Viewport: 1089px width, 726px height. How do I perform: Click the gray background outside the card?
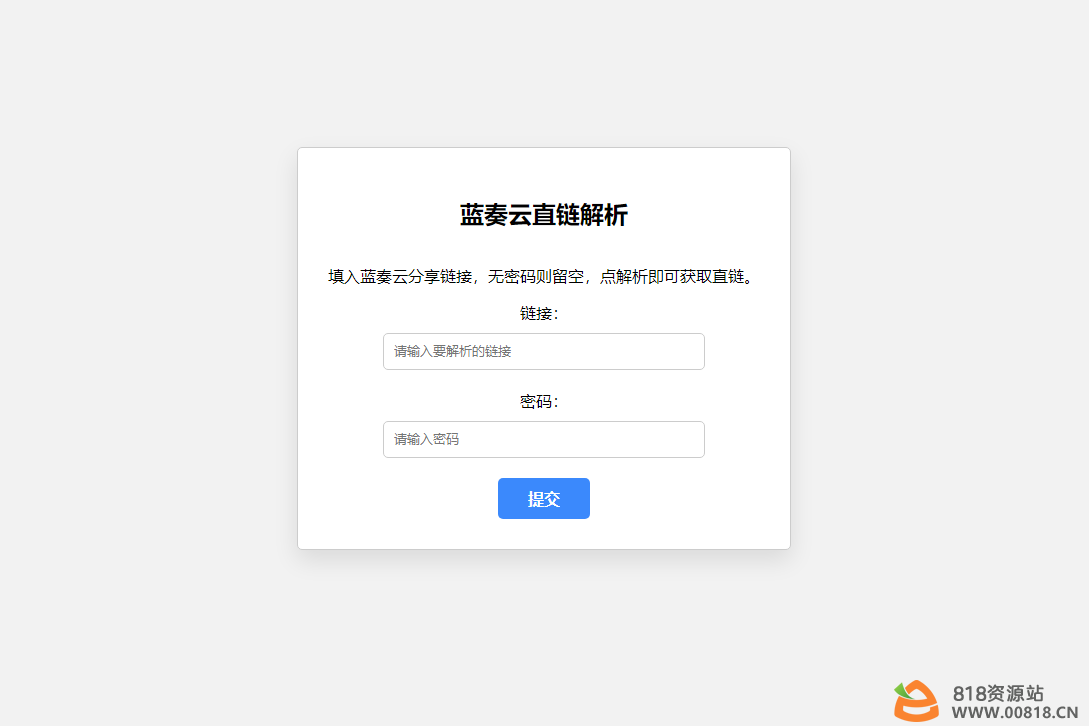pos(139,347)
